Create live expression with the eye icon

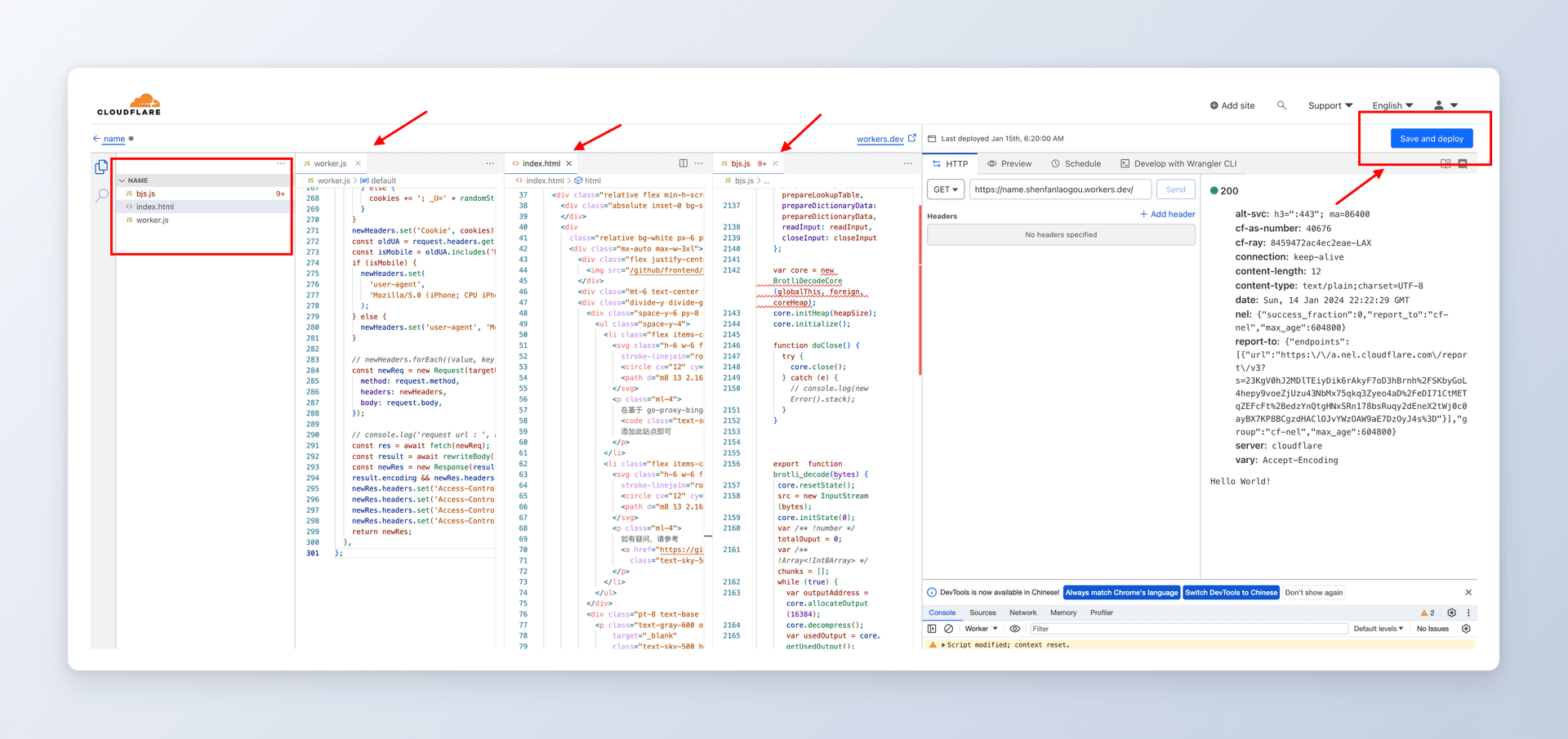[x=1015, y=629]
